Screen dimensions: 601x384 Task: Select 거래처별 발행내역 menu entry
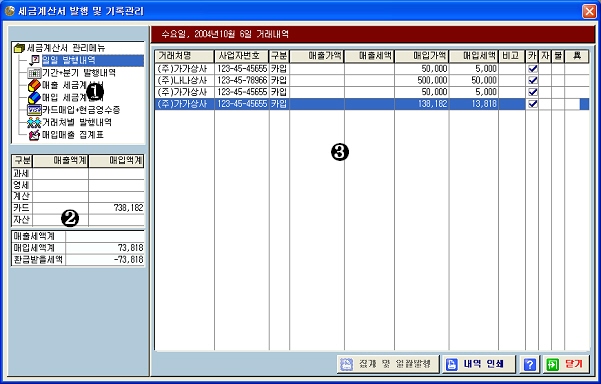[77, 123]
